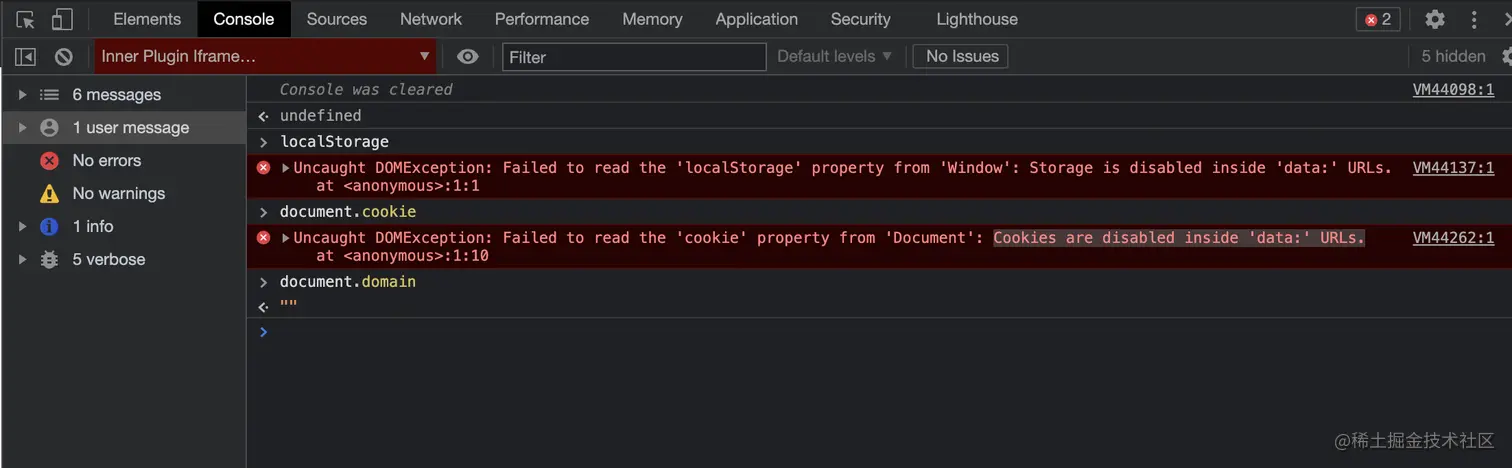Viewport: 1512px width, 468px height.
Task: Open the Inner Plugin Iframe context dropdown
Action: coord(266,57)
